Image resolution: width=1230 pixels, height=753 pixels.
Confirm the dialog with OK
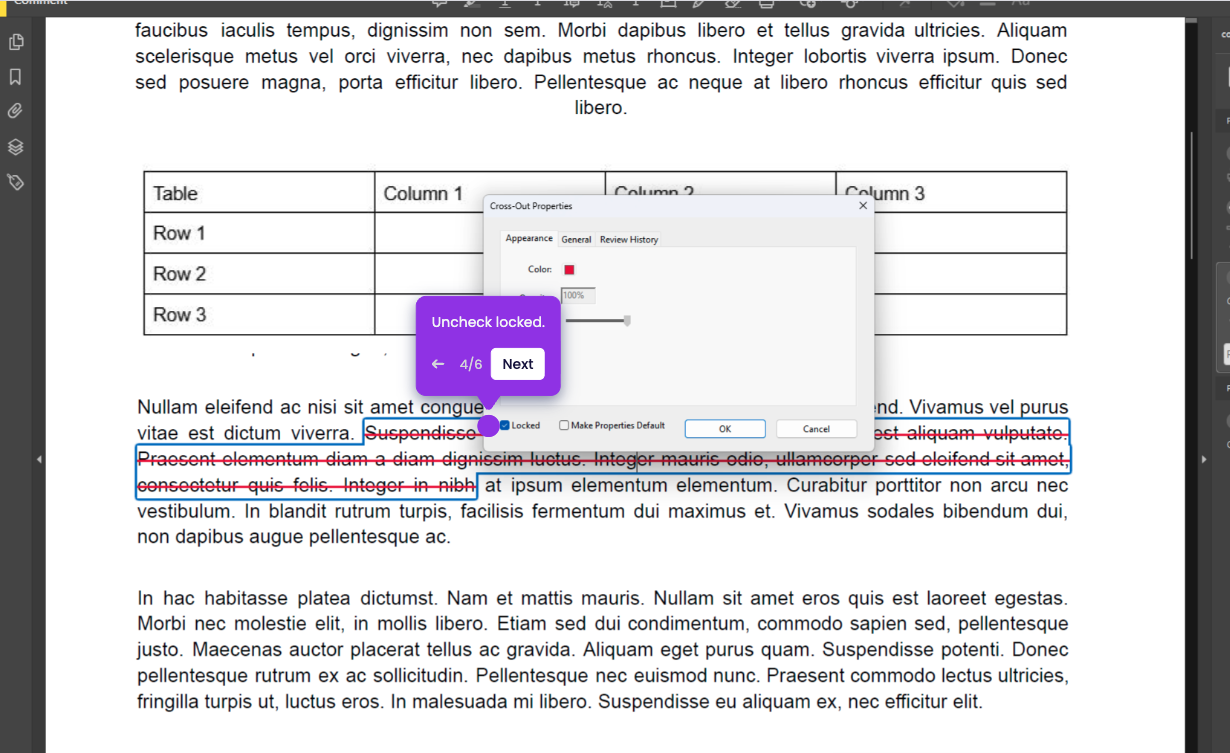click(x=725, y=428)
